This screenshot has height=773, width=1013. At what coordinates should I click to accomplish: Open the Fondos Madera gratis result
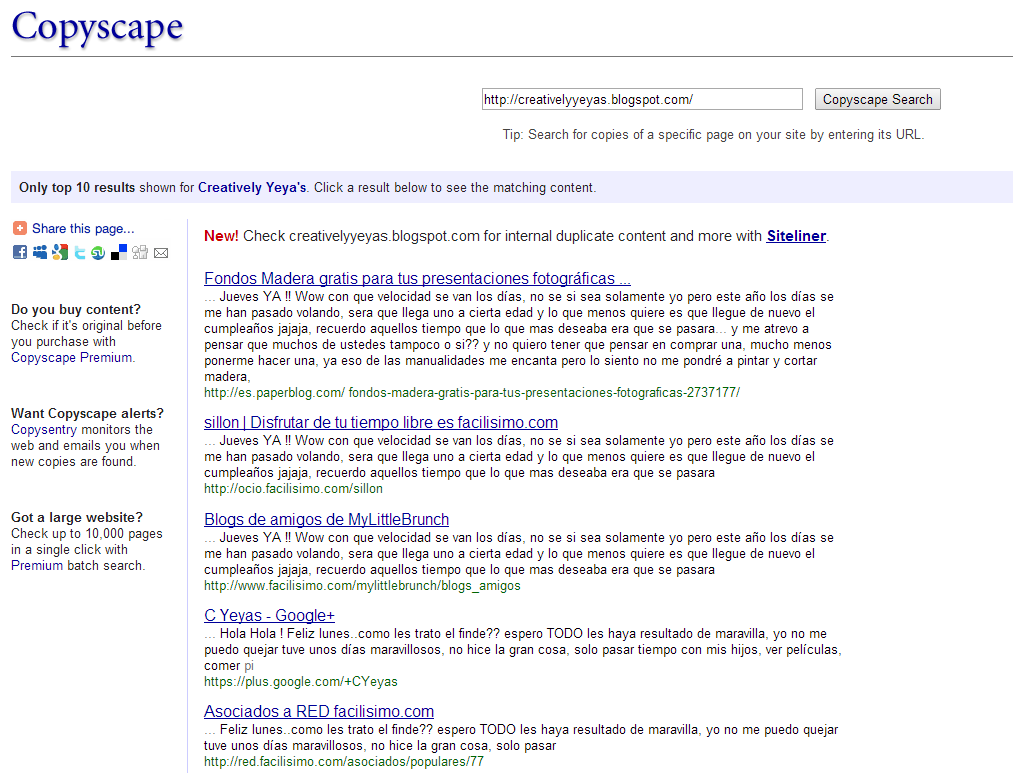tap(417, 278)
